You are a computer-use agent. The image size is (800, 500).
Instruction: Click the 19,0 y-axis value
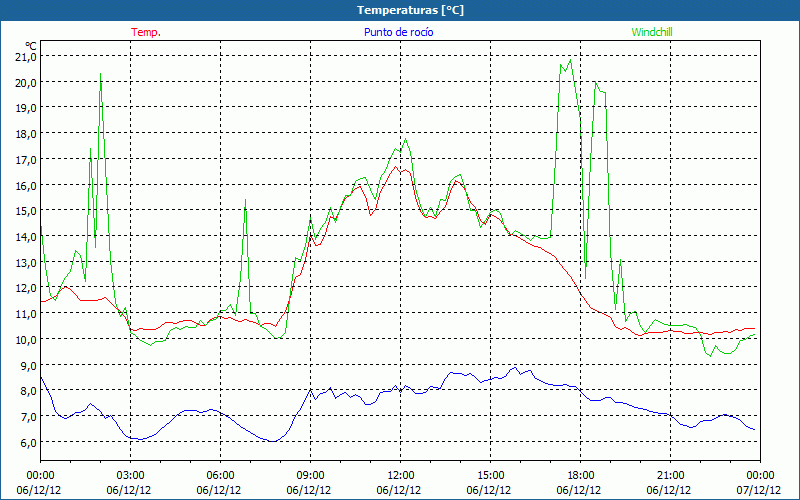tap(26, 108)
